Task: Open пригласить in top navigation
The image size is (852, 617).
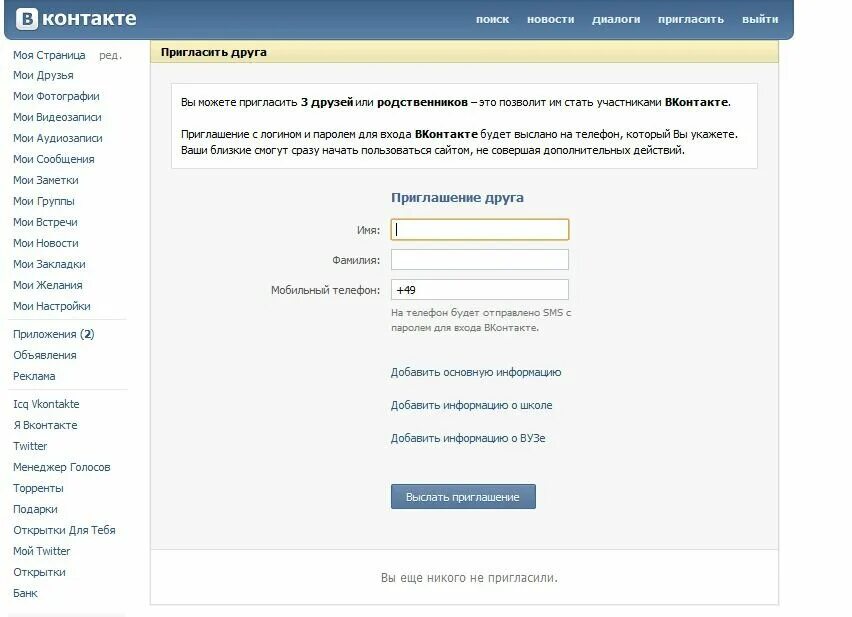Action: 691,20
